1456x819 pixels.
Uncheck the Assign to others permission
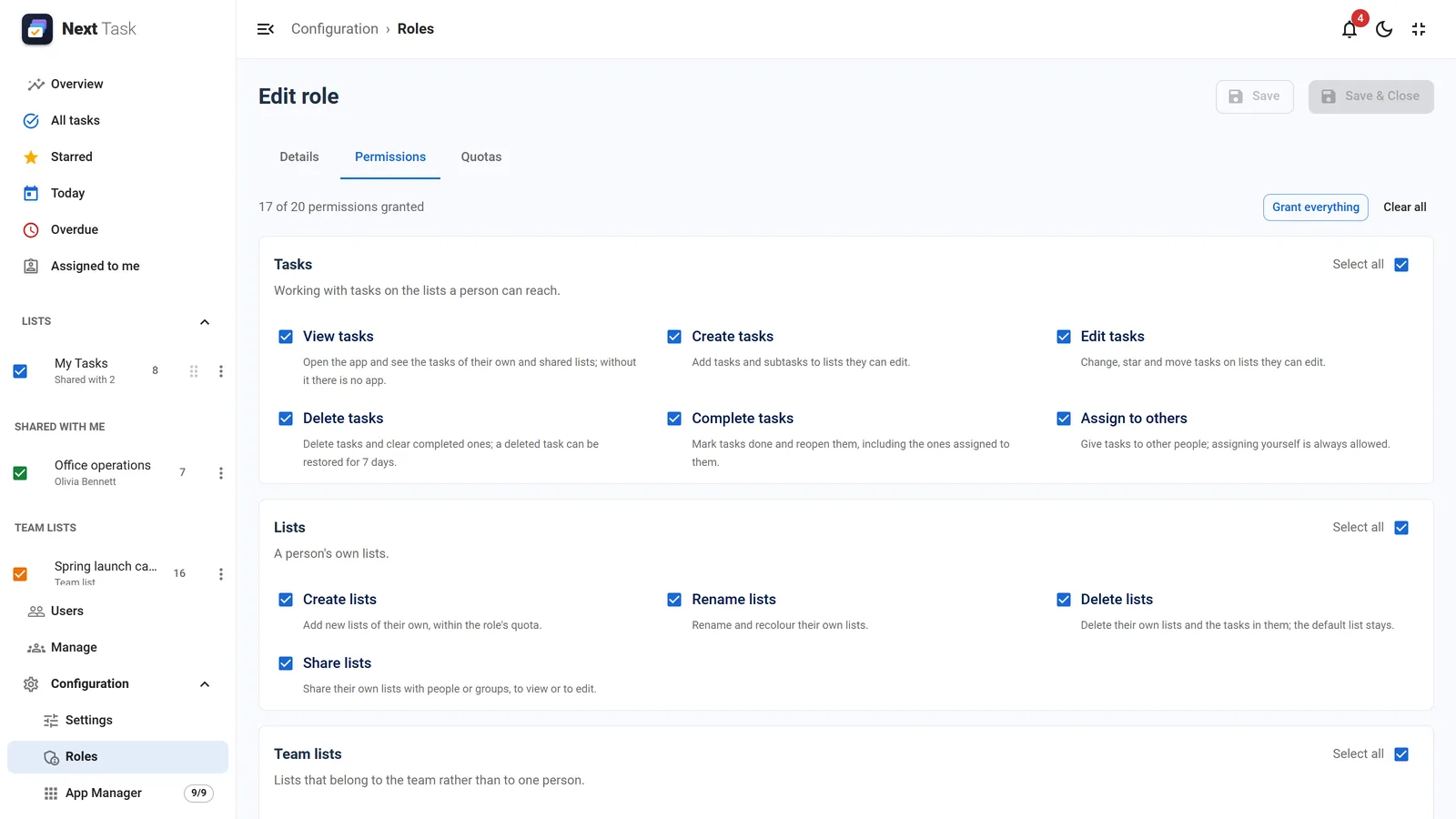pos(1064,419)
